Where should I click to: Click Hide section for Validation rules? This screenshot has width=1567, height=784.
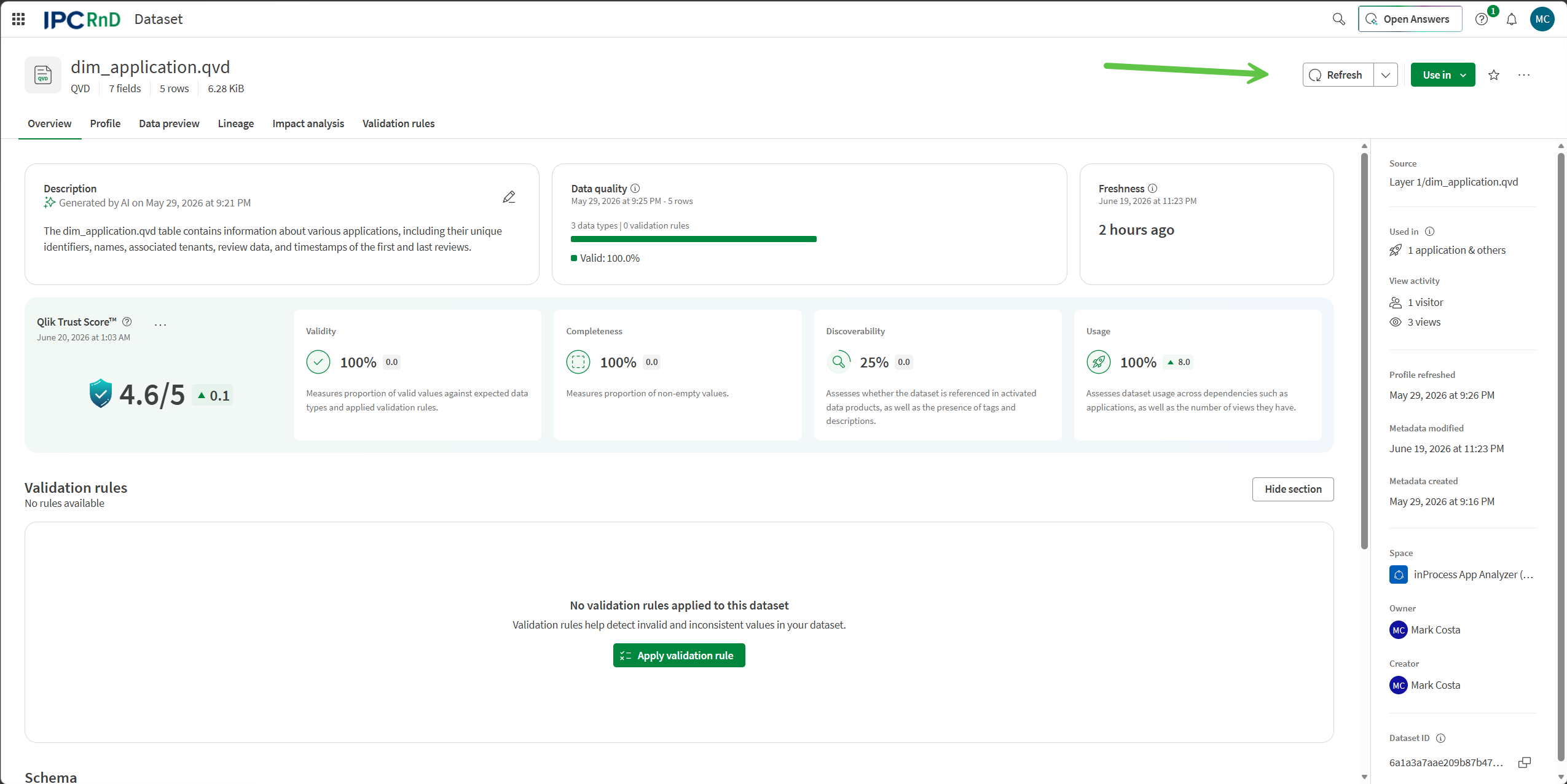point(1293,489)
